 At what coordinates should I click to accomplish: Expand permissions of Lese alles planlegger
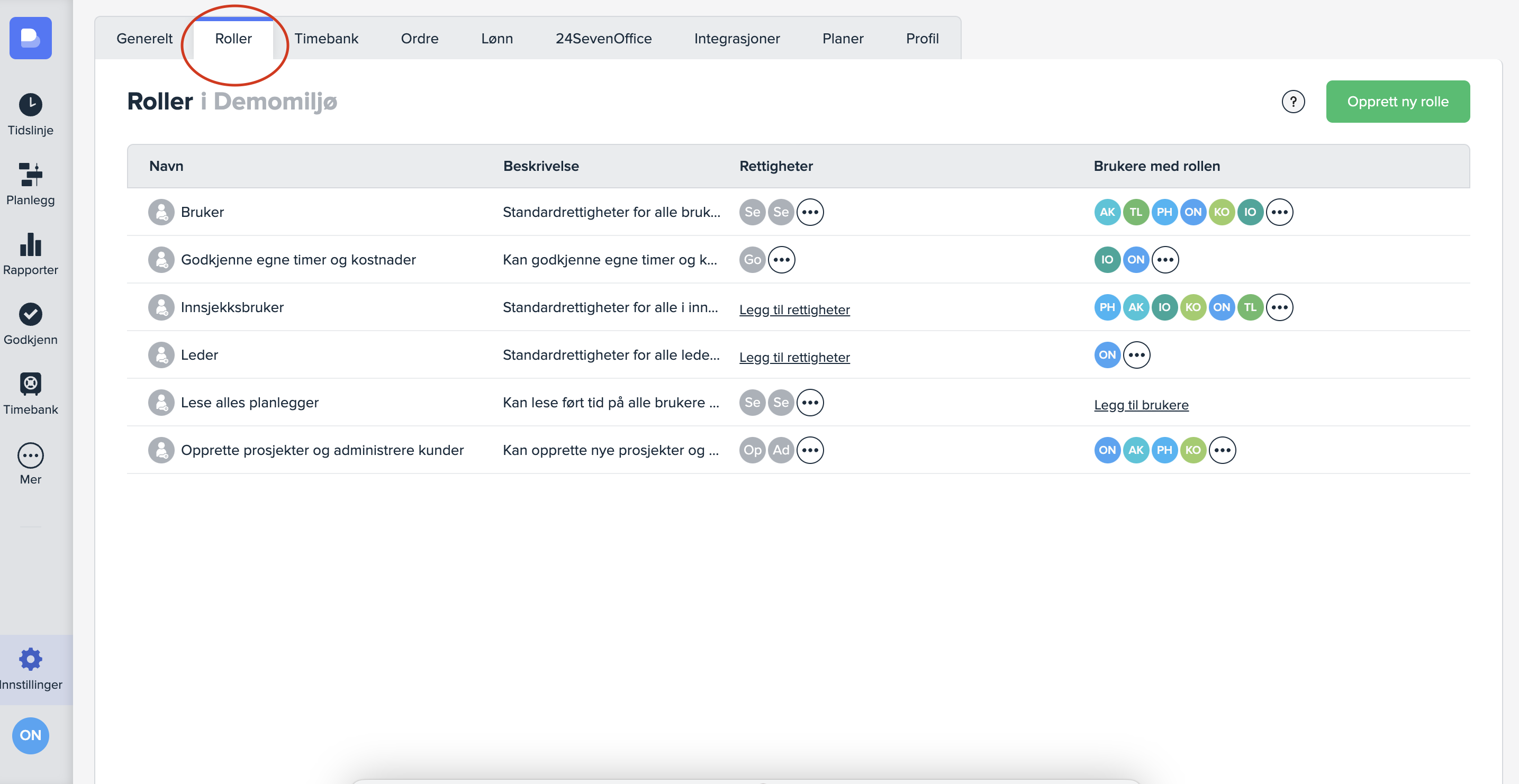810,403
